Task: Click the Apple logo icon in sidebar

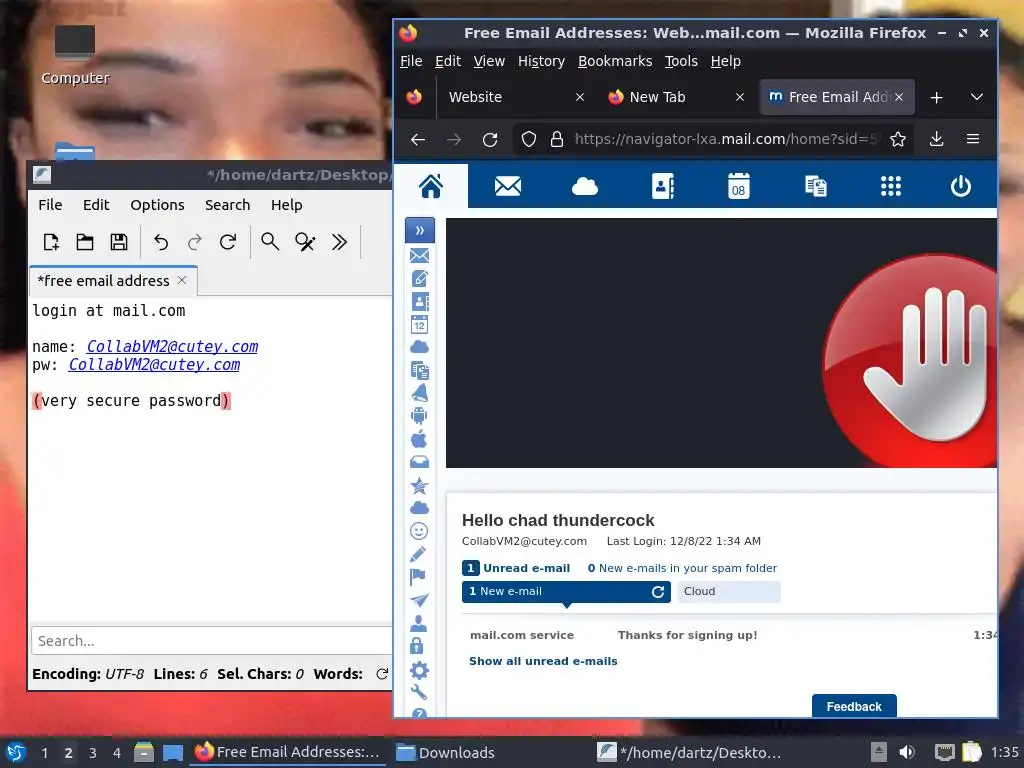Action: pyautogui.click(x=419, y=439)
